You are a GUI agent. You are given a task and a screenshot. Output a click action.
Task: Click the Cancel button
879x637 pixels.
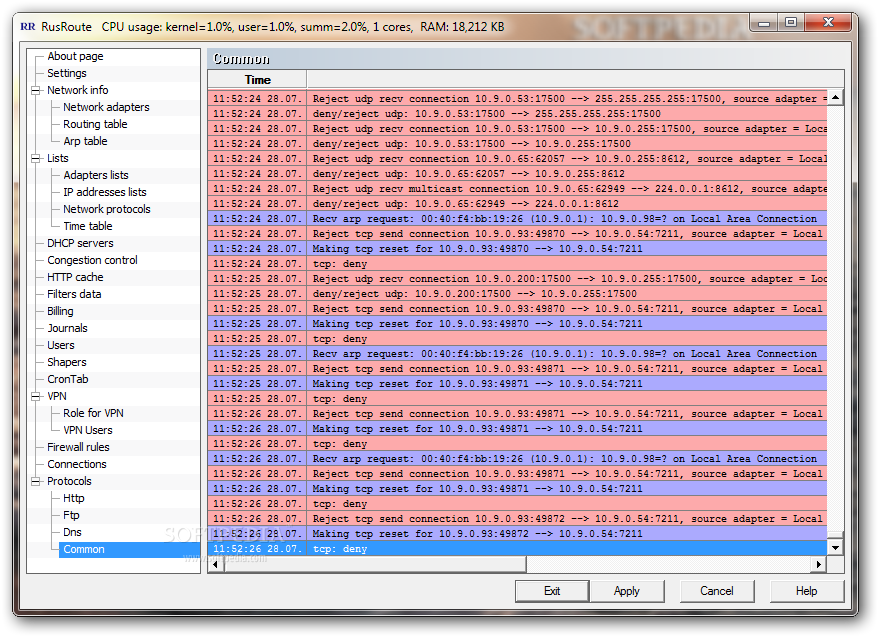pyautogui.click(x=717, y=591)
